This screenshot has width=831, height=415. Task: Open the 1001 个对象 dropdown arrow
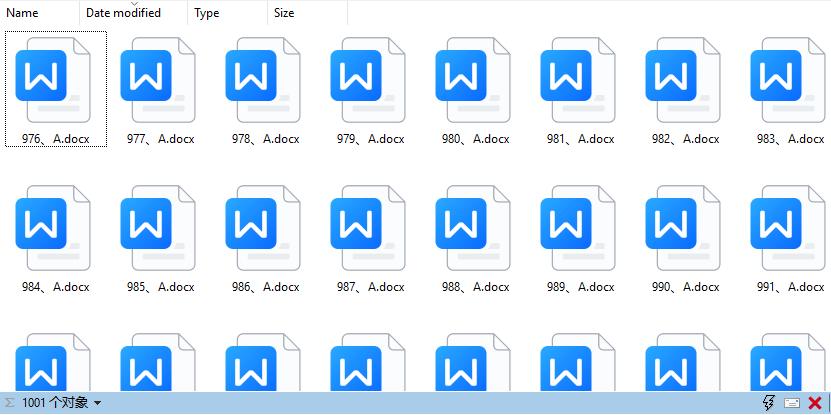pyautogui.click(x=97, y=403)
